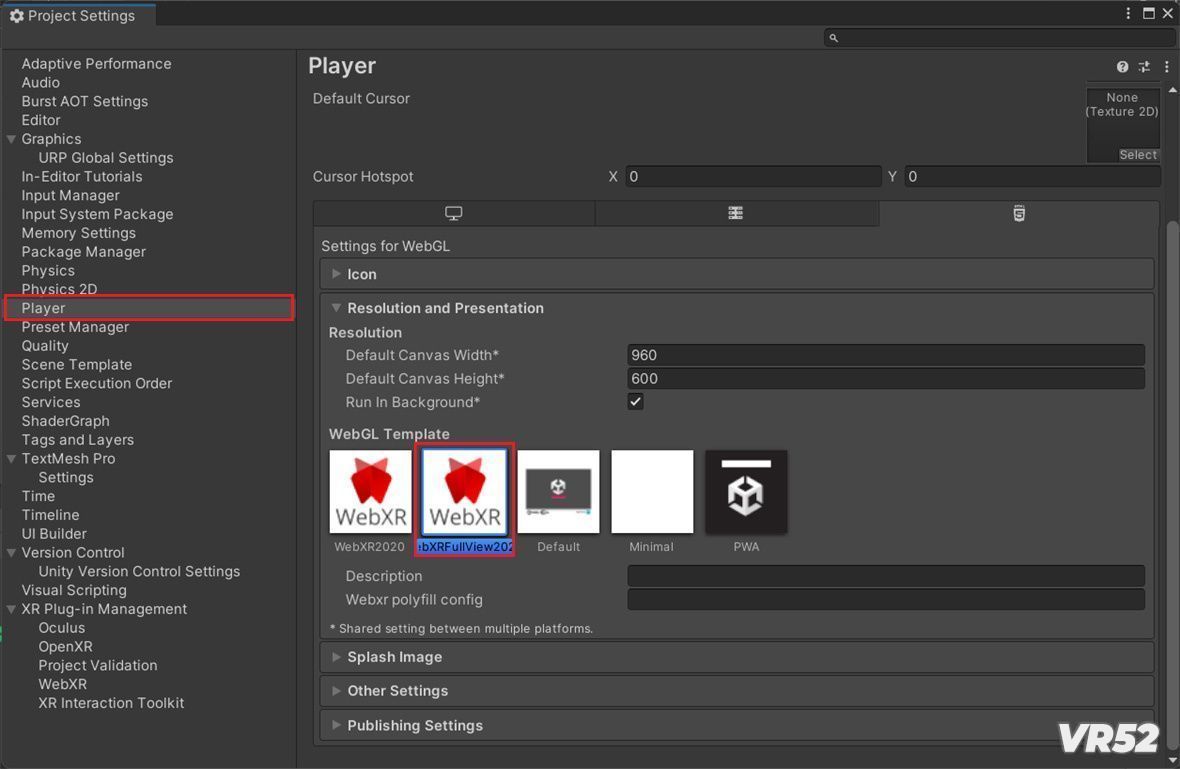
Task: Collapse the TextMesh Pro tree arrow
Action: point(11,459)
